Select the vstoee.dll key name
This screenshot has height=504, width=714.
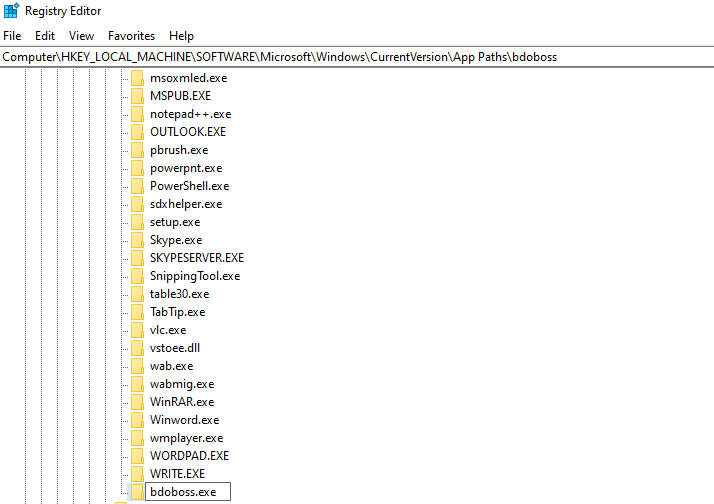175,348
